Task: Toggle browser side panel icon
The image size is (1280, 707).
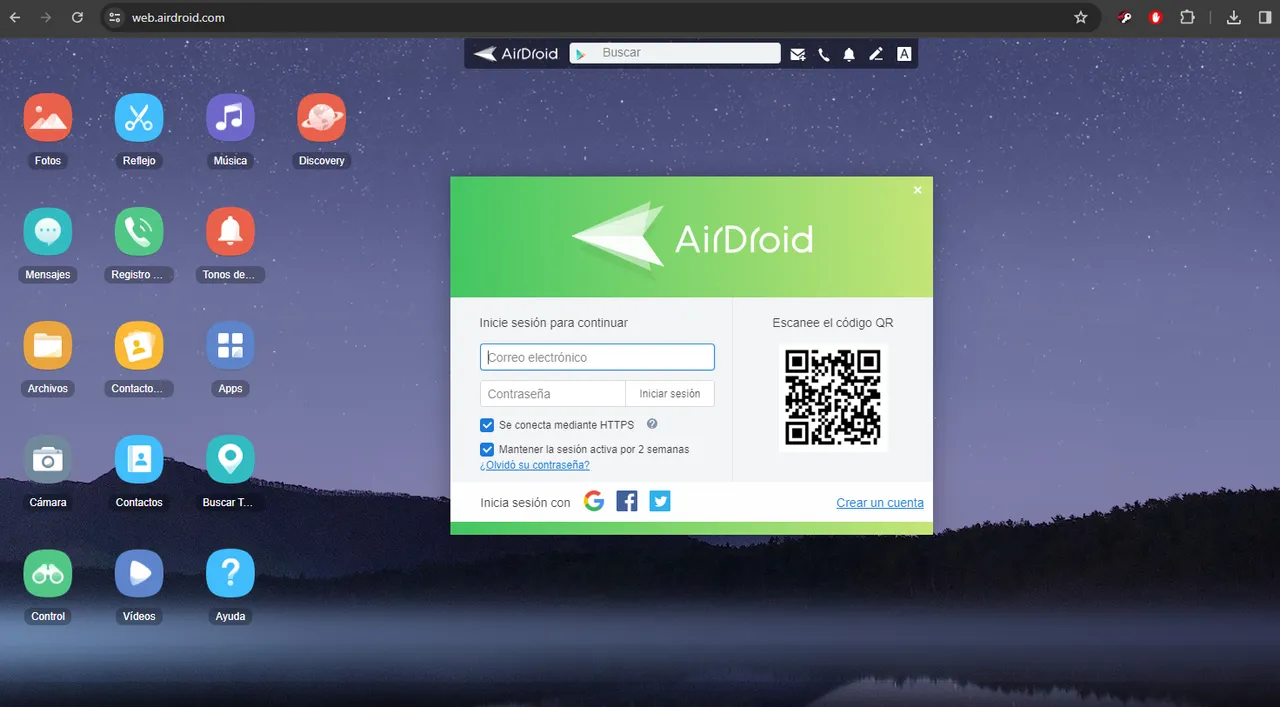Action: click(1265, 18)
